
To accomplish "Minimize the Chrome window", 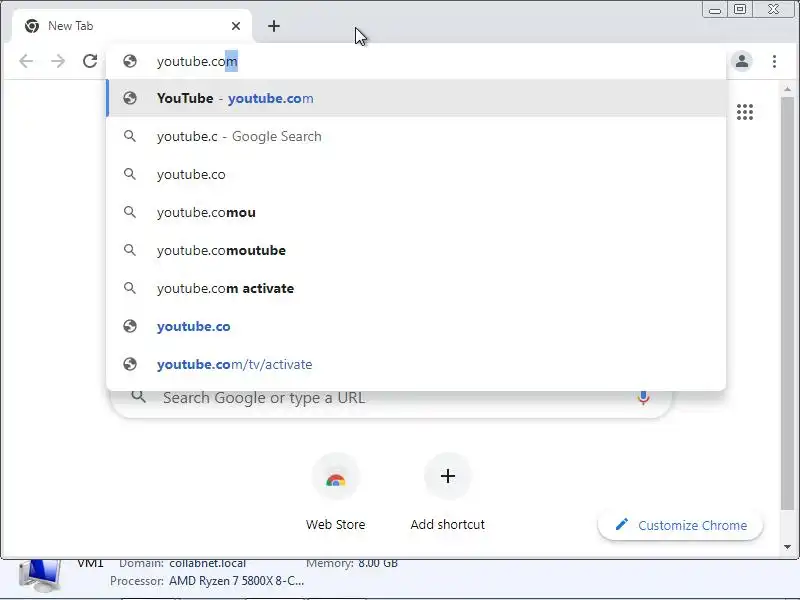I will 715,10.
